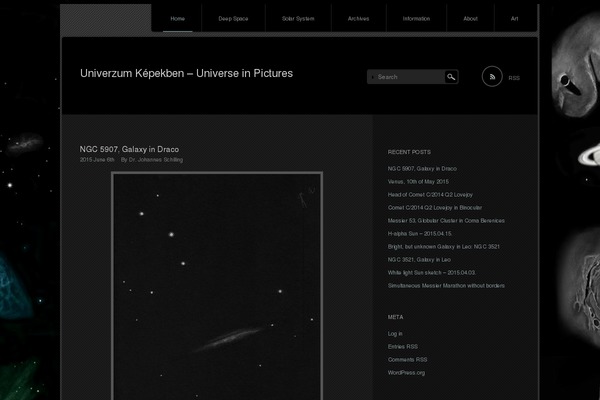
Task: Open Messier 53 Globular Cluster post
Action: [446, 220]
